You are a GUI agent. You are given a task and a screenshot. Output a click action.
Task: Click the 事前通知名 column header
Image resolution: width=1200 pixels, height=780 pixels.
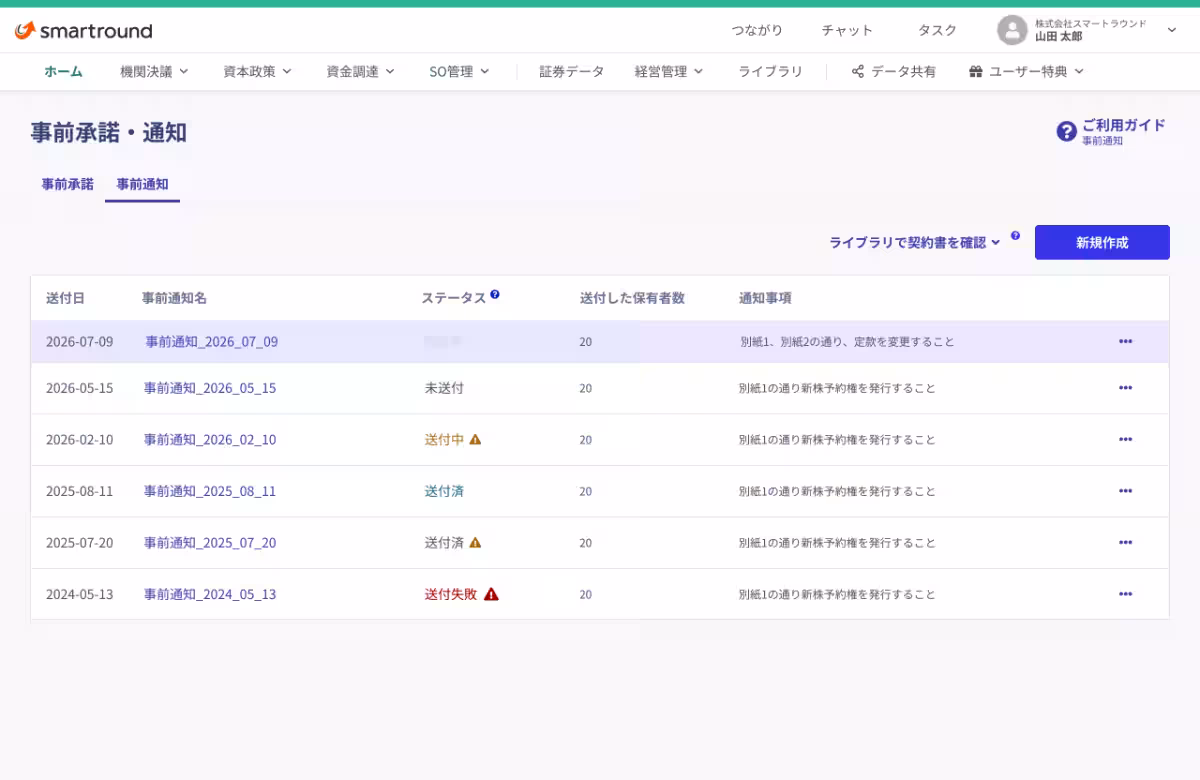pyautogui.click(x=174, y=298)
